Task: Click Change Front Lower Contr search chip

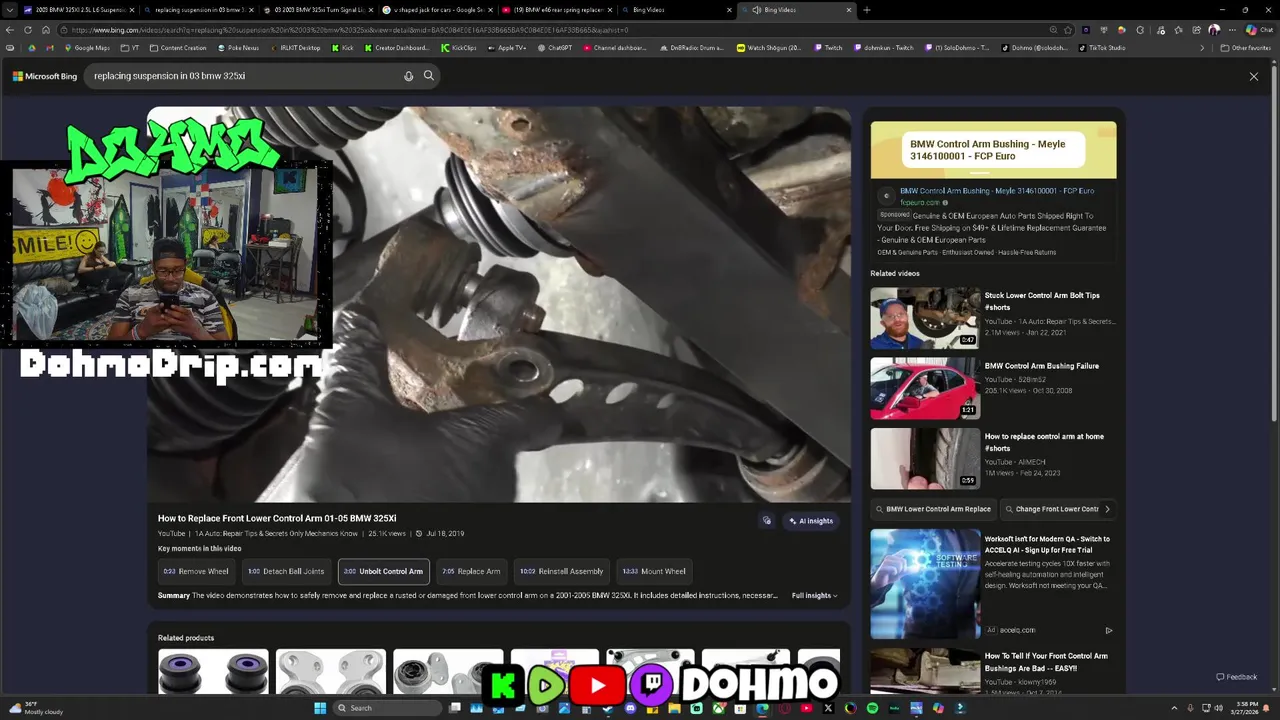Action: click(1051, 509)
